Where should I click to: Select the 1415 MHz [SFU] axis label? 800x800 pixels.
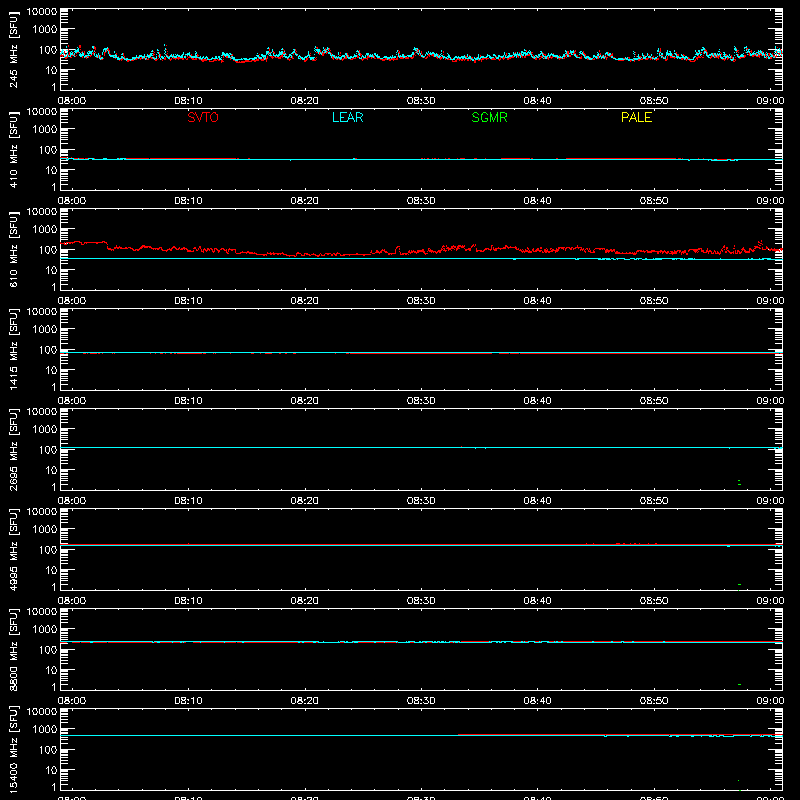click(x=13, y=349)
